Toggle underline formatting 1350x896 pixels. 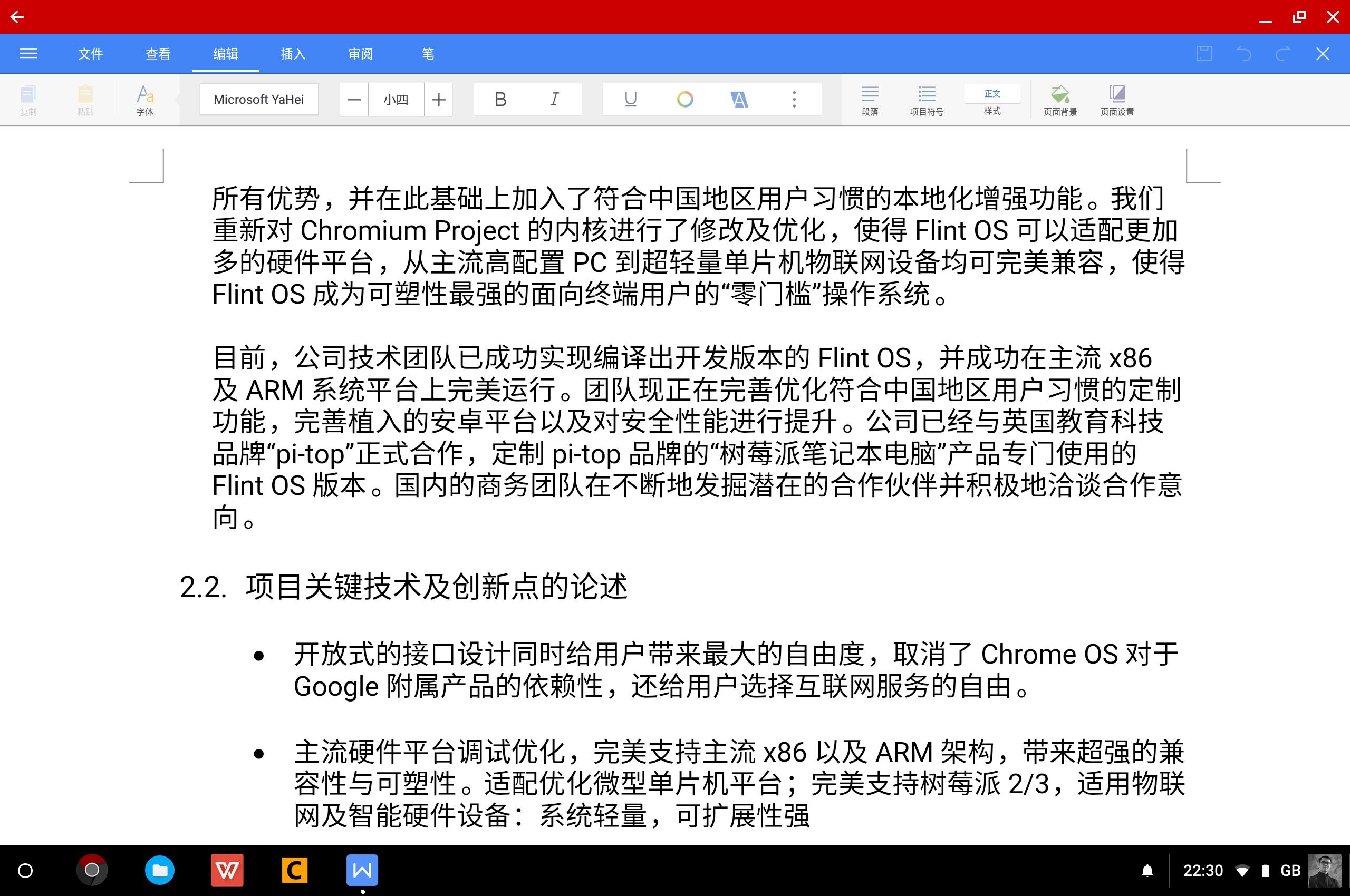pos(630,100)
